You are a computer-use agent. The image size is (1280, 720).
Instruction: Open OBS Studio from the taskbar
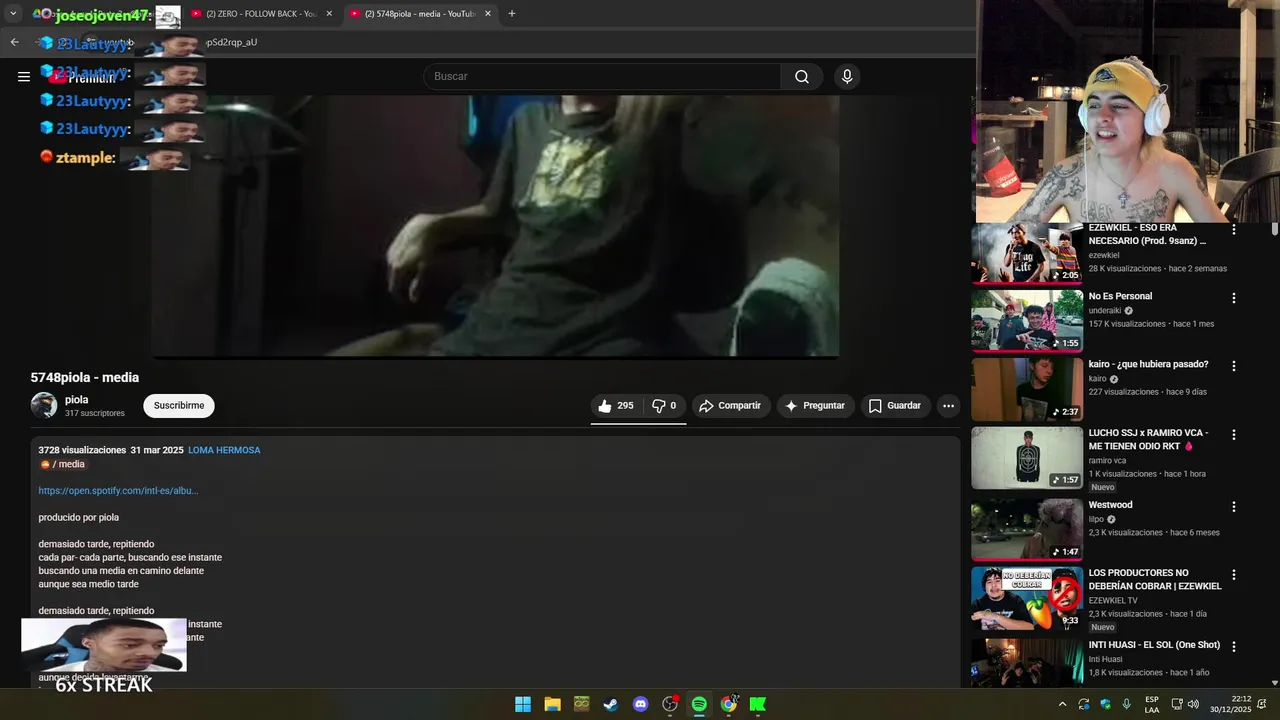pos(670,704)
